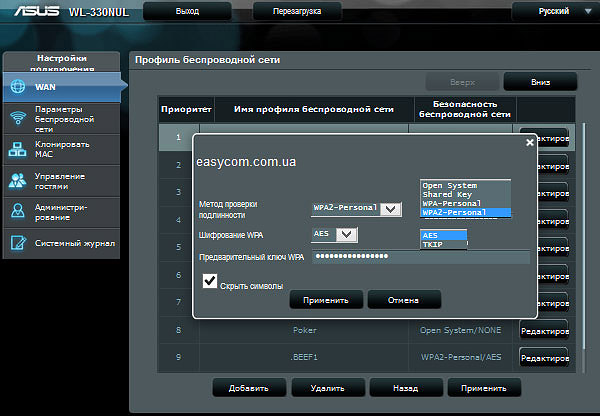Click the Назад button

(x=406, y=388)
